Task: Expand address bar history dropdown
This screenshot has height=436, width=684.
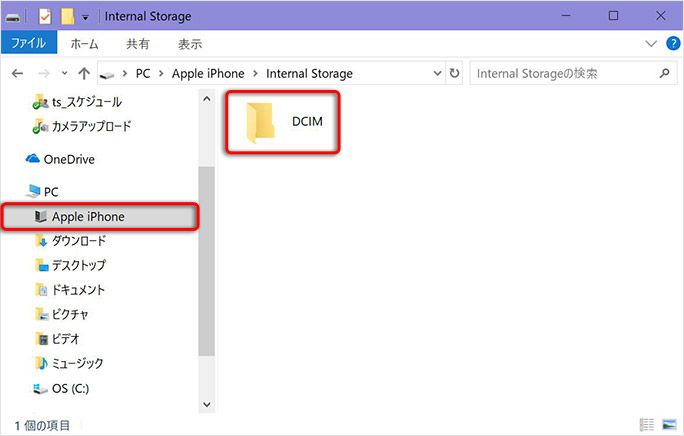Action: 438,73
